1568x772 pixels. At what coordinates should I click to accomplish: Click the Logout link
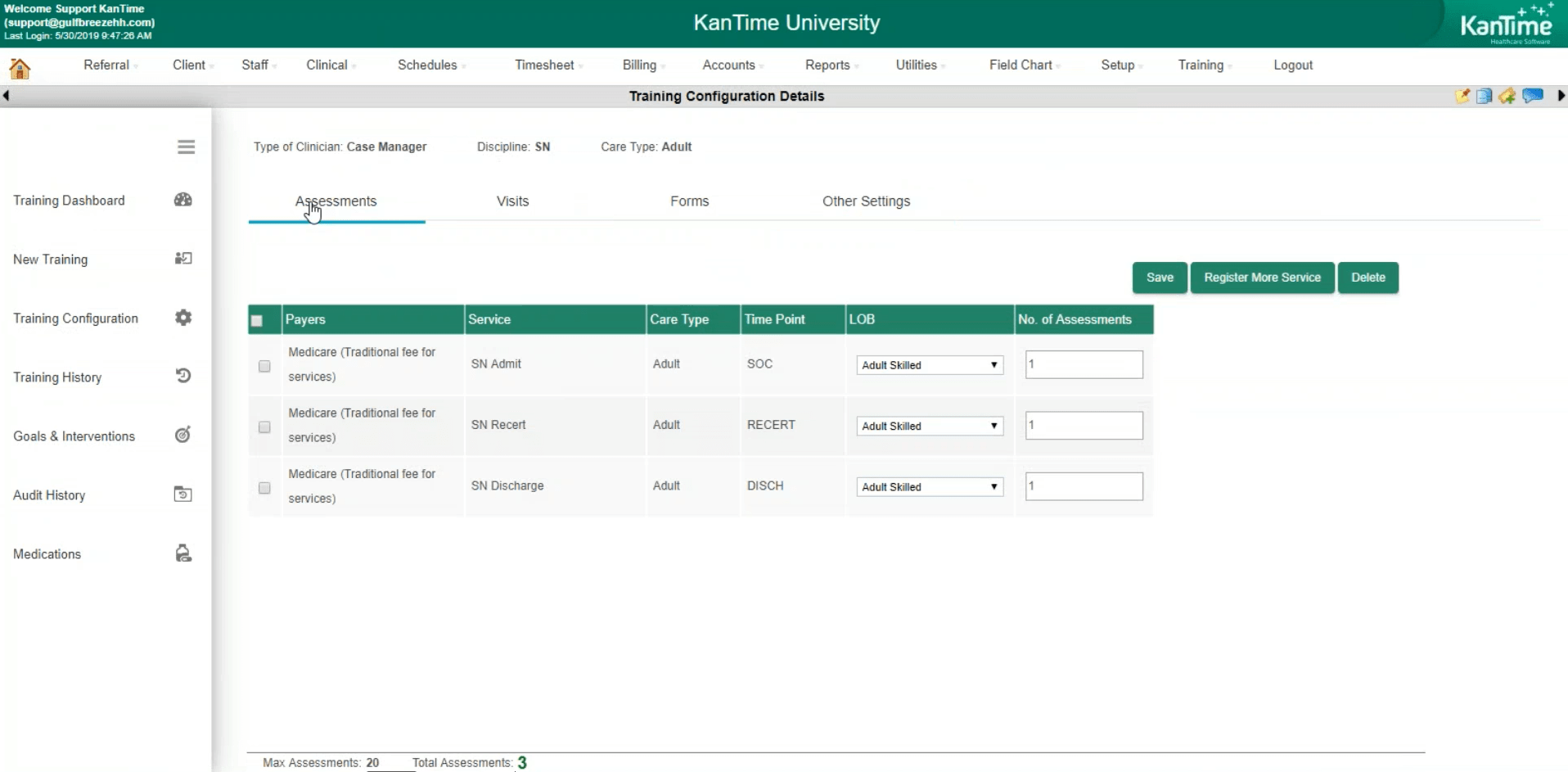coord(1293,65)
